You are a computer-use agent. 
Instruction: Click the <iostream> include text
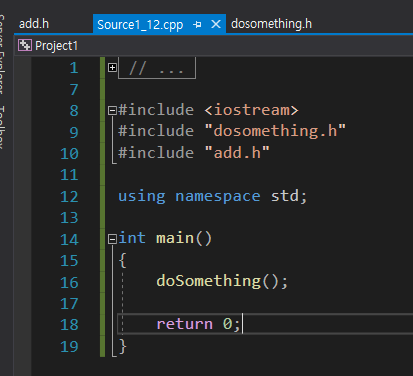[x=251, y=110]
